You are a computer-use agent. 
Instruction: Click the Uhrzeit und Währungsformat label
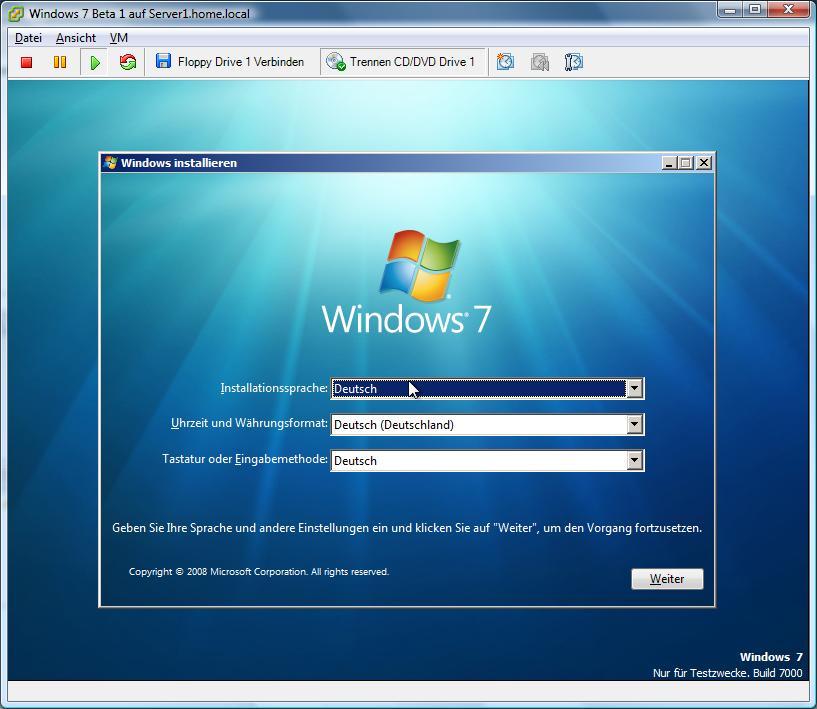(250, 423)
